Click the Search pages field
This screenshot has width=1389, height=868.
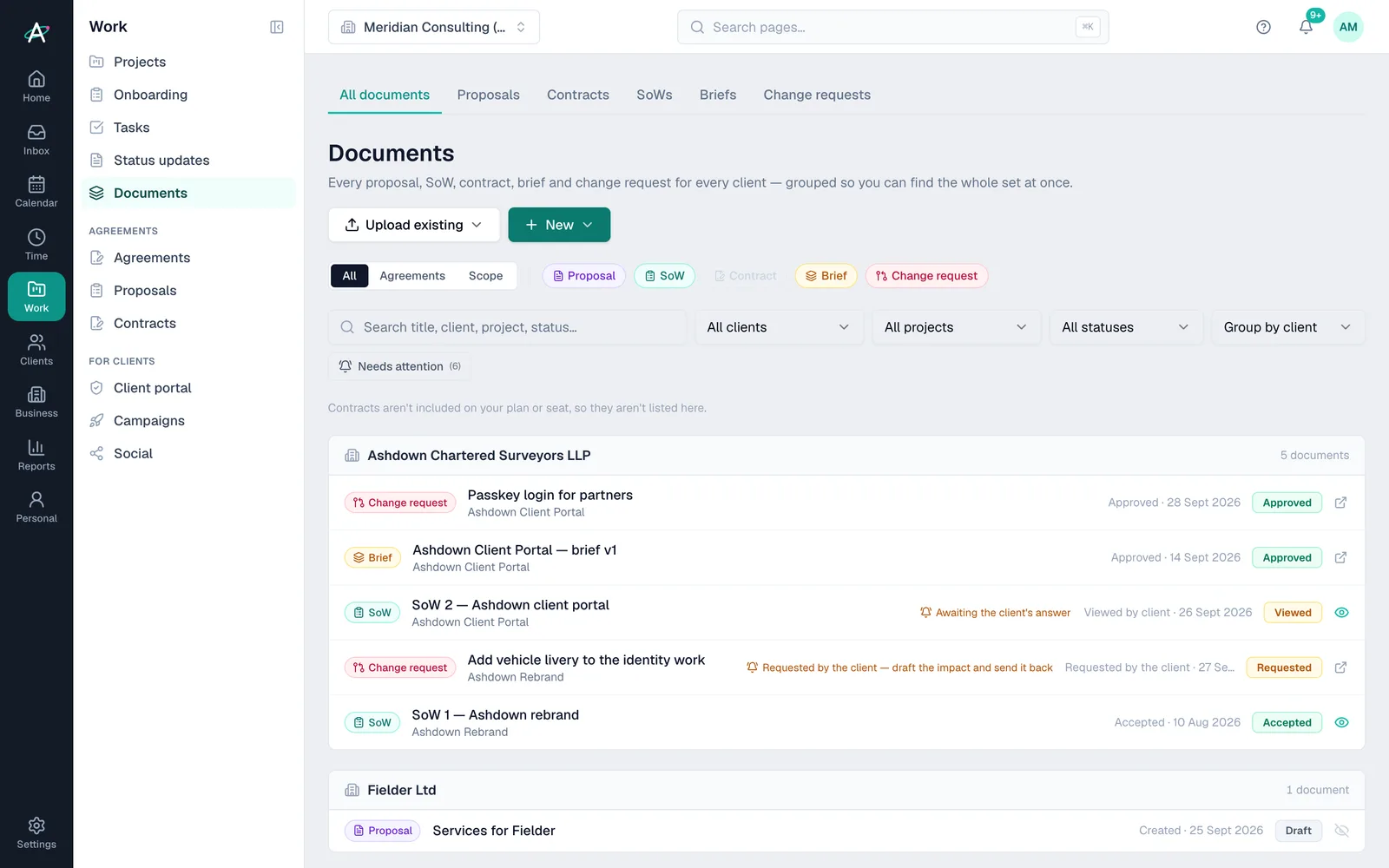click(892, 27)
